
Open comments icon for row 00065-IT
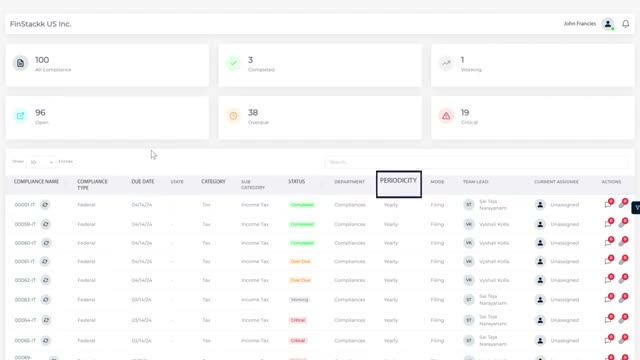609,340
